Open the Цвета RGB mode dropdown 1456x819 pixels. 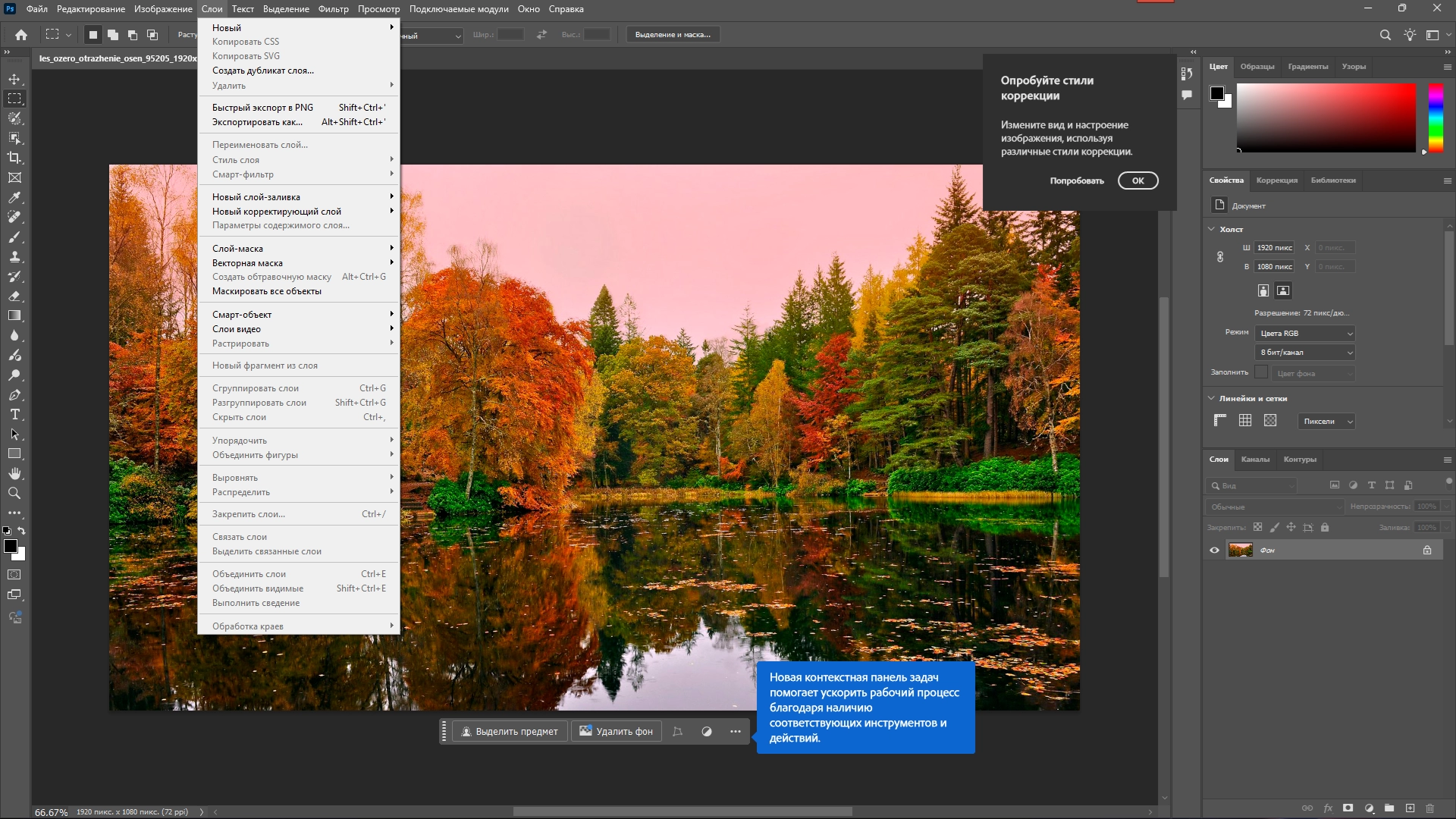coord(1306,334)
